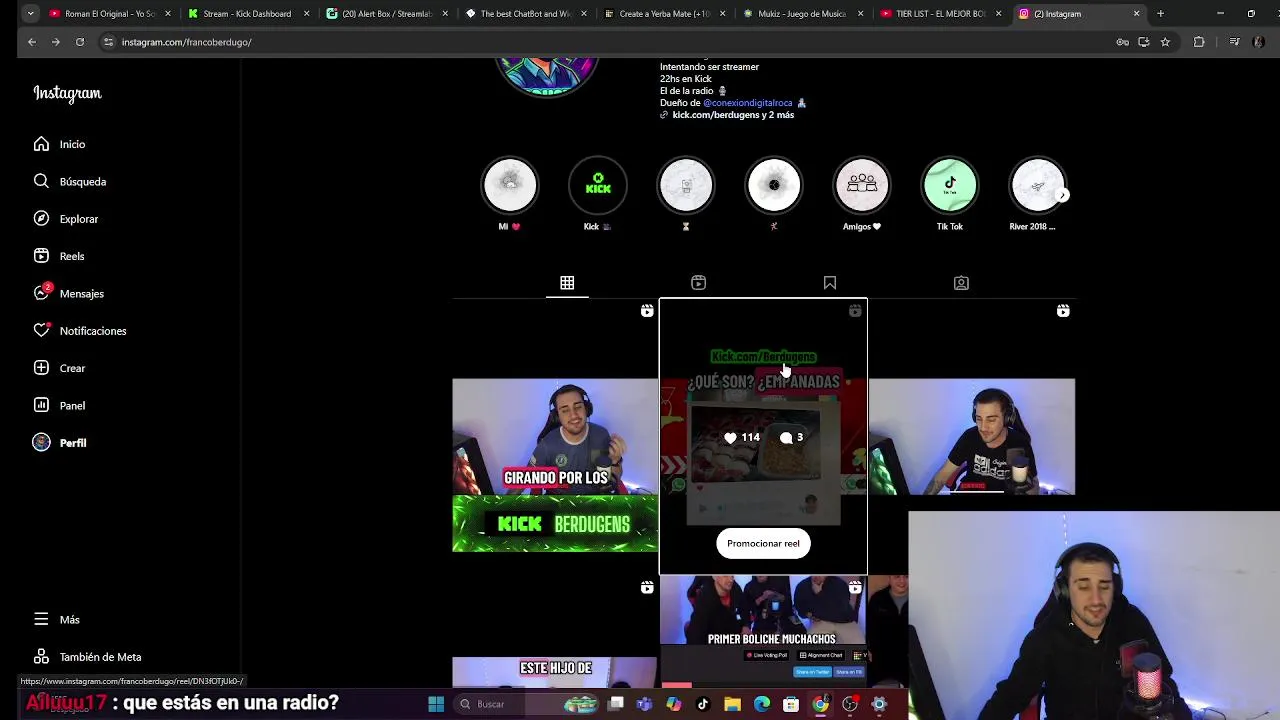Click the Instagram logo
Screen dimensions: 1280x720
tap(67, 93)
